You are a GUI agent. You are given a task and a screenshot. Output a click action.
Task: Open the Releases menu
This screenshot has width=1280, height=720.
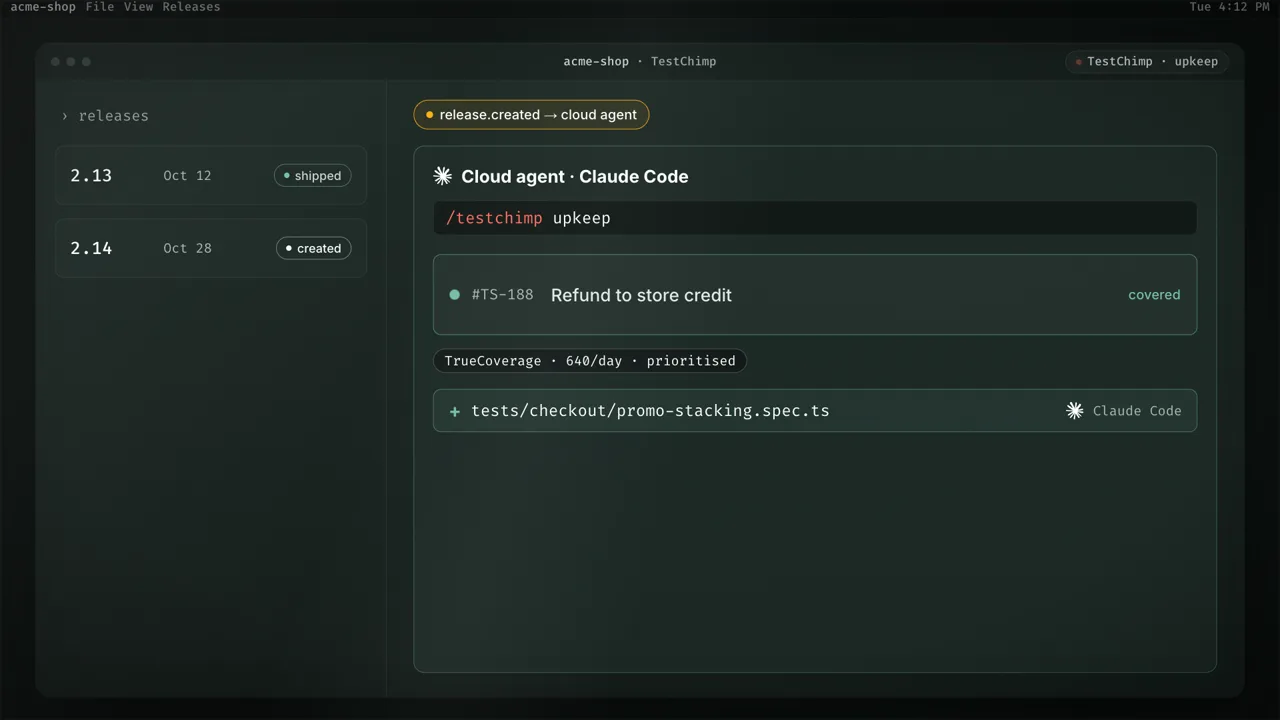tap(191, 7)
